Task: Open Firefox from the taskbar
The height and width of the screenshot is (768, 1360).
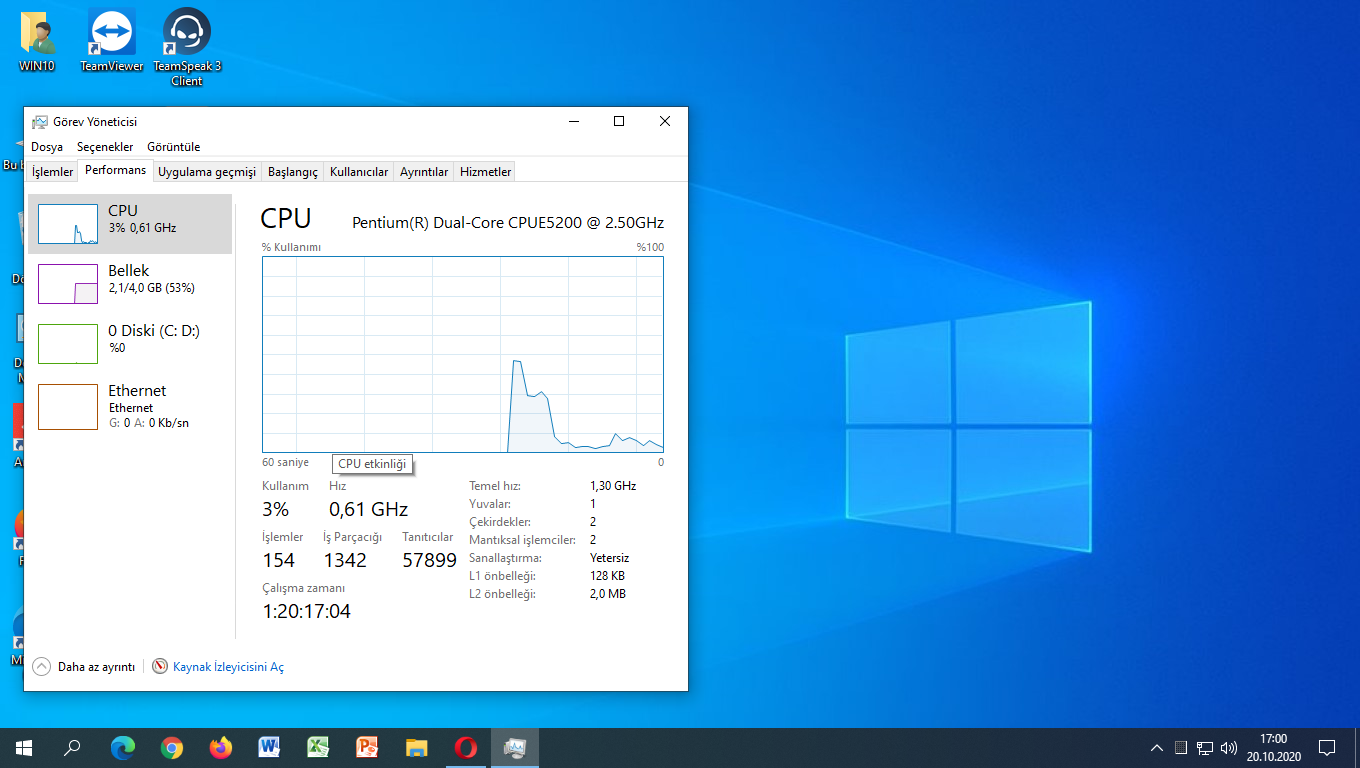Action: pos(221,747)
